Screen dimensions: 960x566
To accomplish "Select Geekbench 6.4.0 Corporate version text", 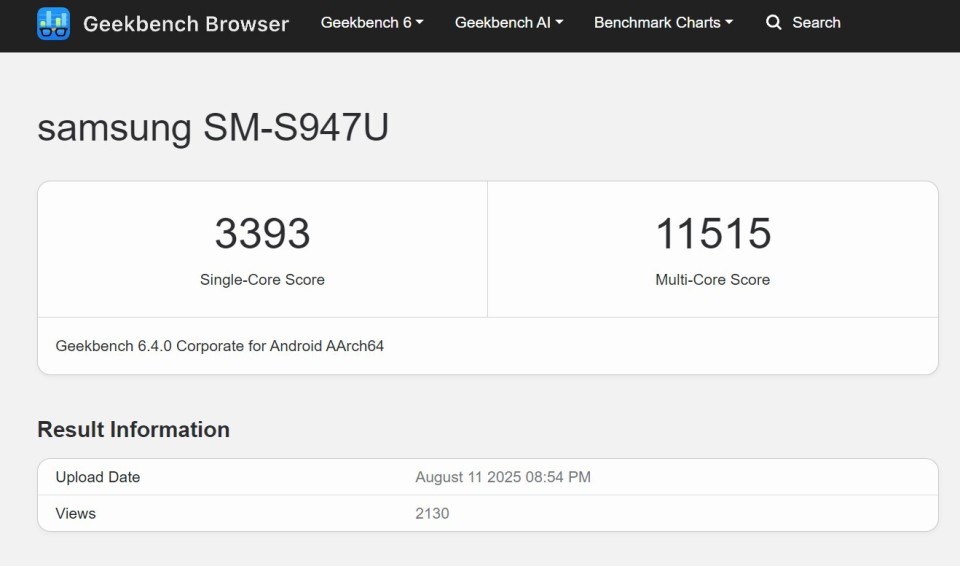I will click(x=220, y=346).
